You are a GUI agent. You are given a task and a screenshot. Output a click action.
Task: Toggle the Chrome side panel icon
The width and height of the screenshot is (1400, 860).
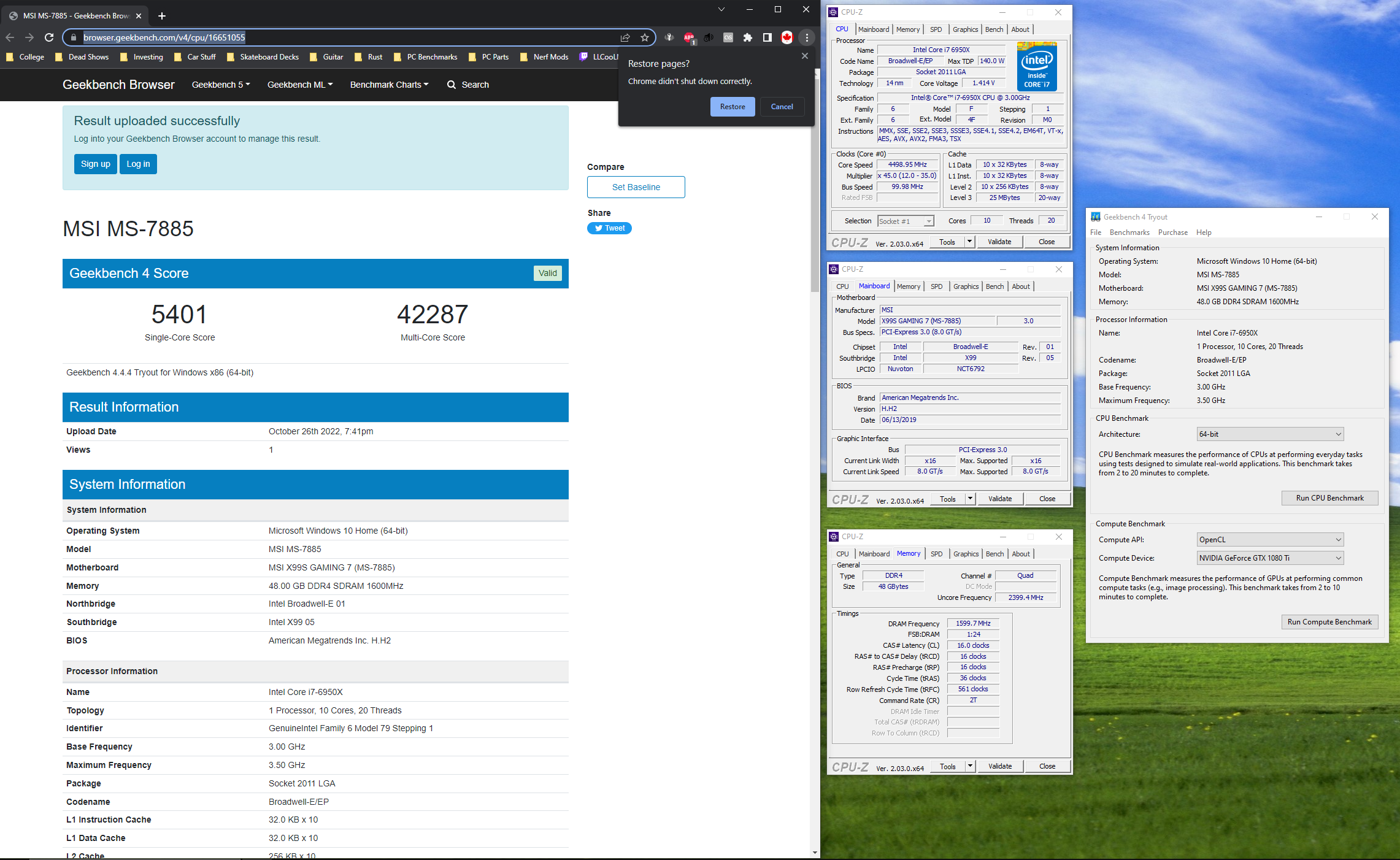coord(767,37)
